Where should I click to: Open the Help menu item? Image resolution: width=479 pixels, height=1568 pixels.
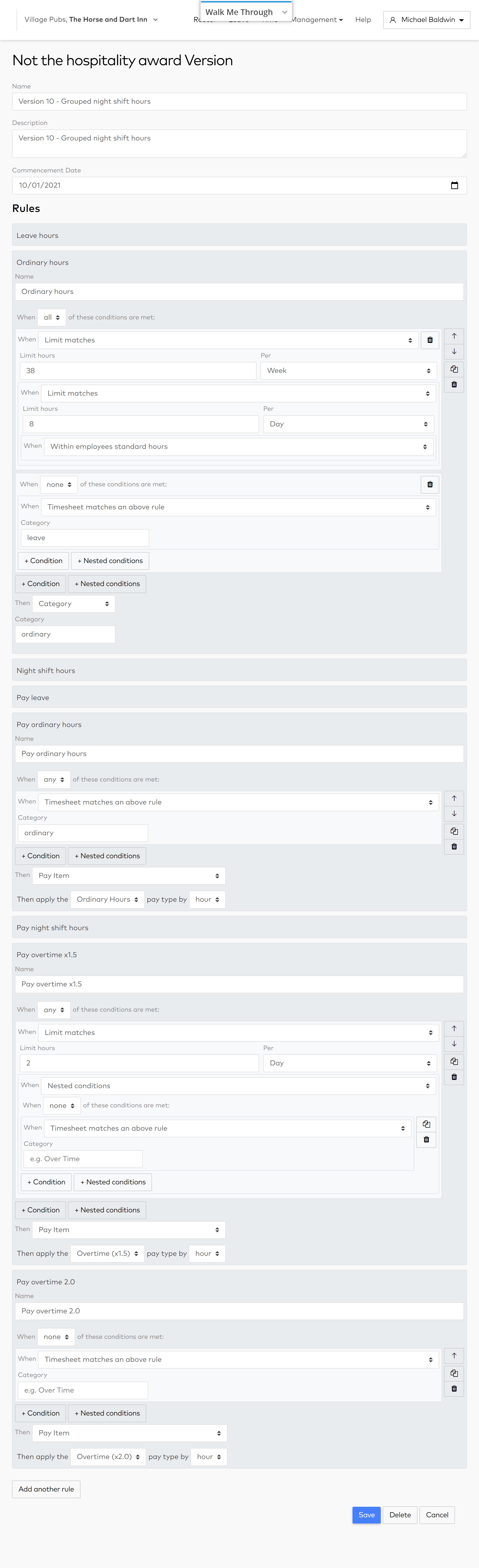point(363,20)
